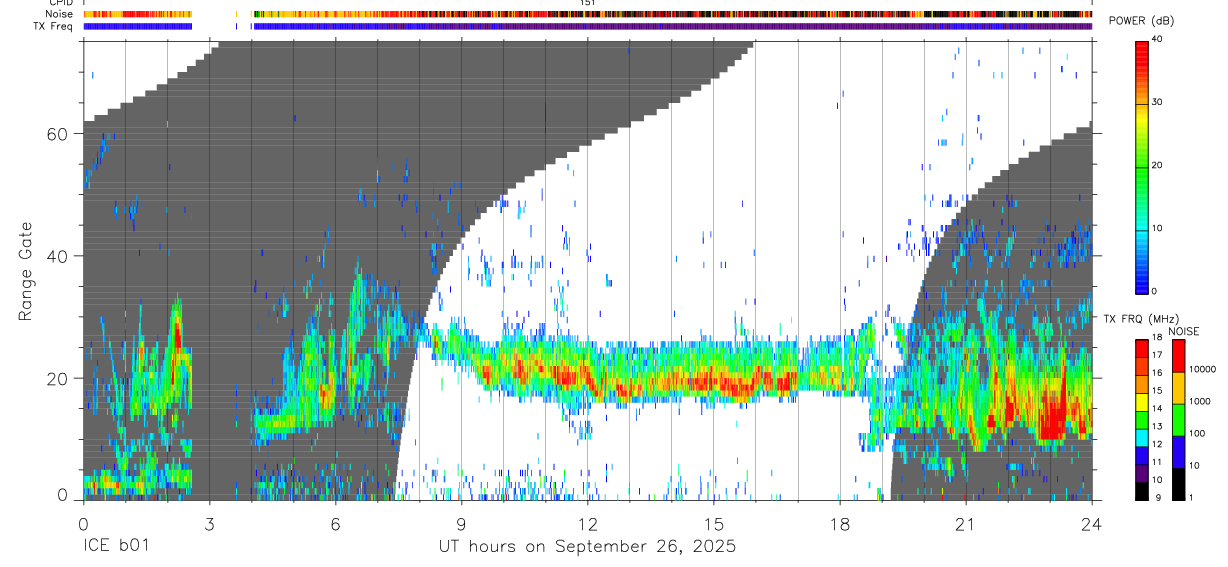Click the 20 range gate tick label
The height and width of the screenshot is (567, 1228).
click(x=59, y=378)
